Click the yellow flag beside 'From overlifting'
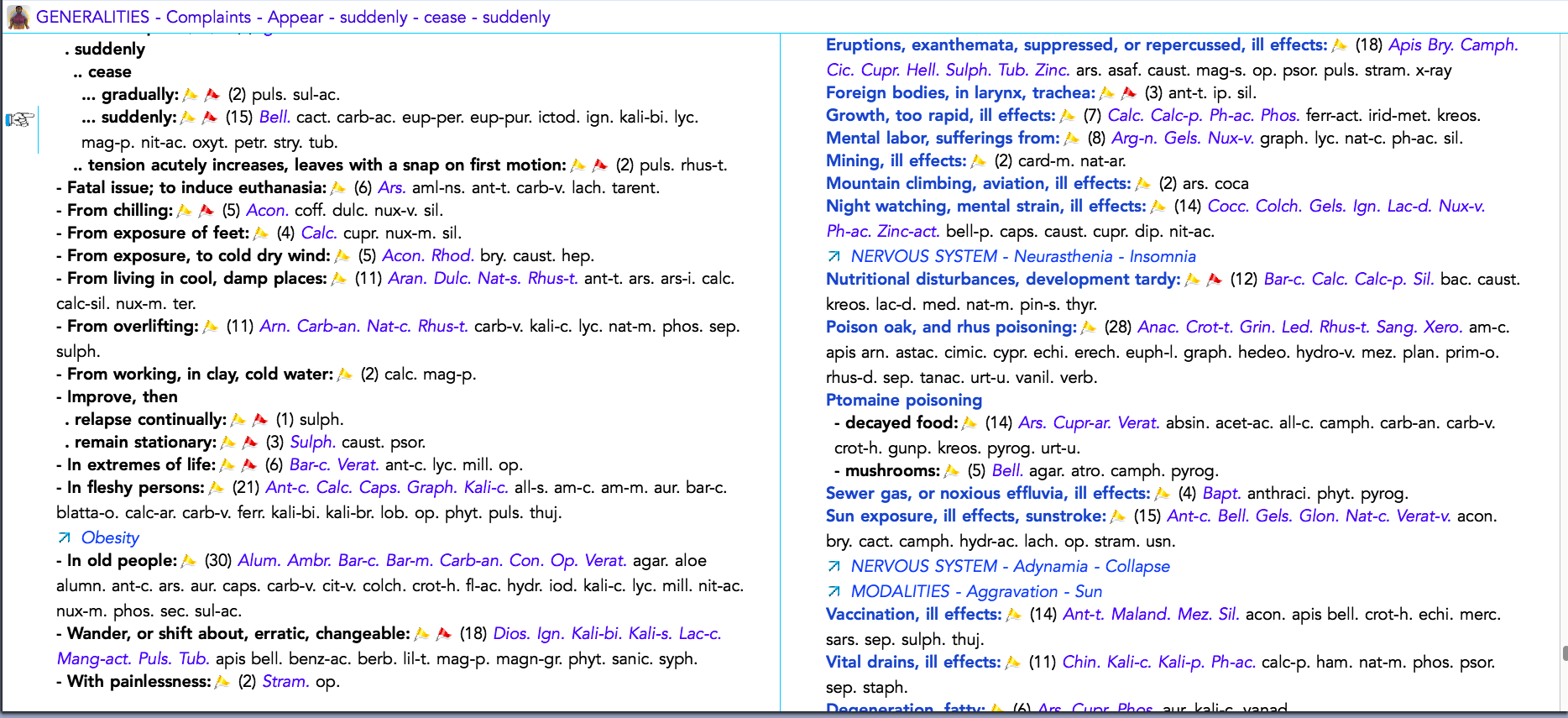 pos(211,326)
